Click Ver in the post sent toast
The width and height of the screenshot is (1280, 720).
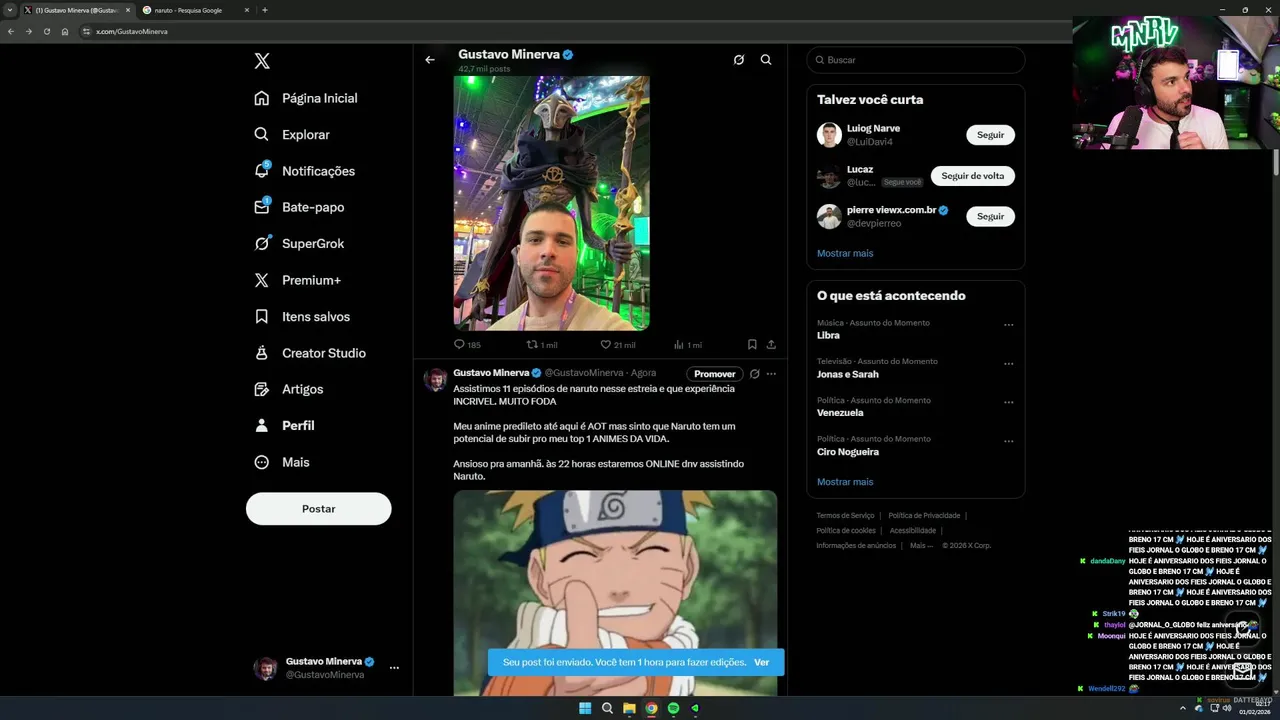pyautogui.click(x=762, y=662)
